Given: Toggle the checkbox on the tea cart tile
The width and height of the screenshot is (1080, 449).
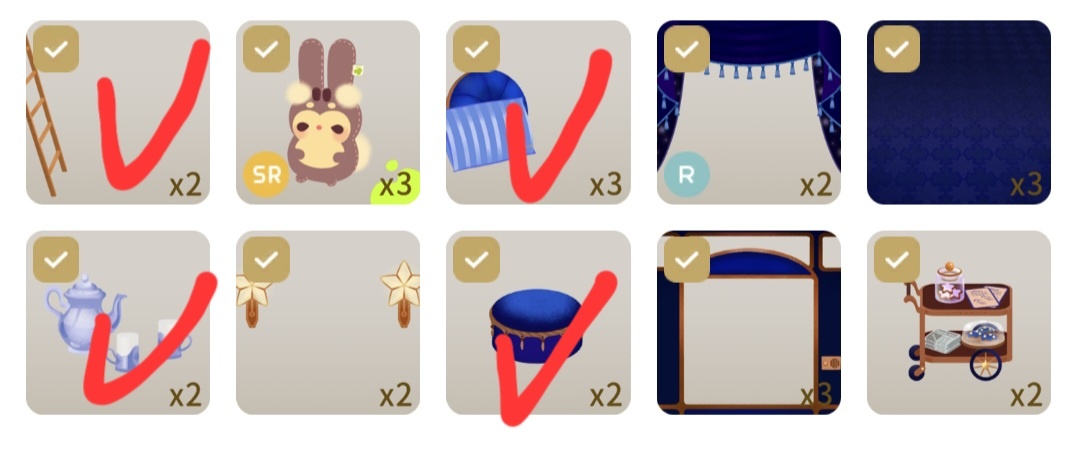Looking at the screenshot, I should (x=897, y=260).
